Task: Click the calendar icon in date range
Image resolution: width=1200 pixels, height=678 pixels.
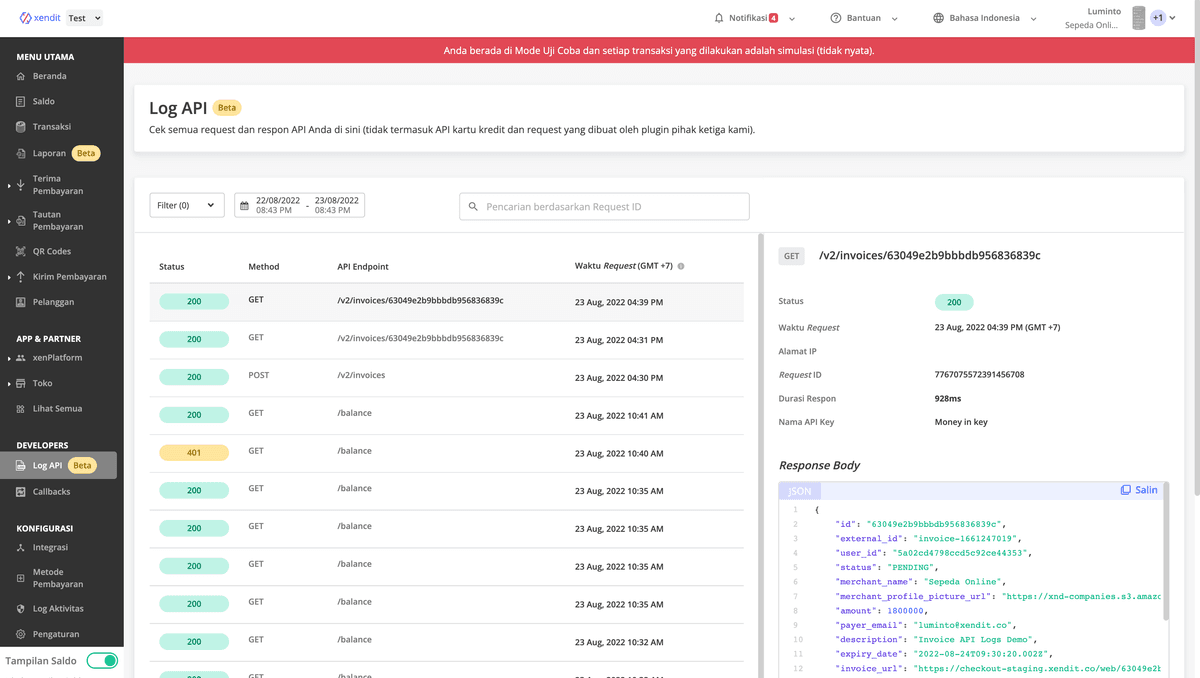Action: [244, 206]
